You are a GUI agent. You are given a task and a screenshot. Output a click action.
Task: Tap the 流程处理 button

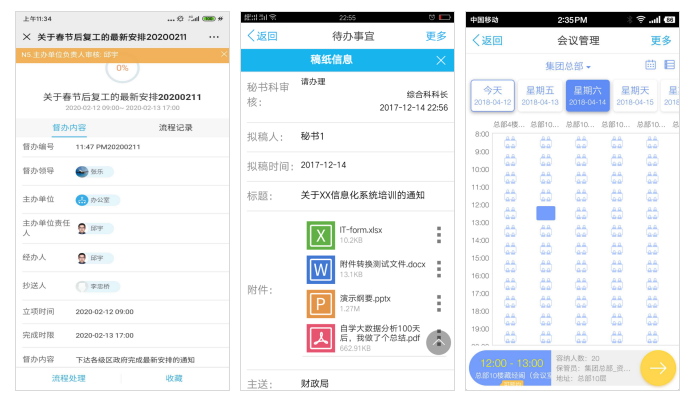[x=69, y=378]
